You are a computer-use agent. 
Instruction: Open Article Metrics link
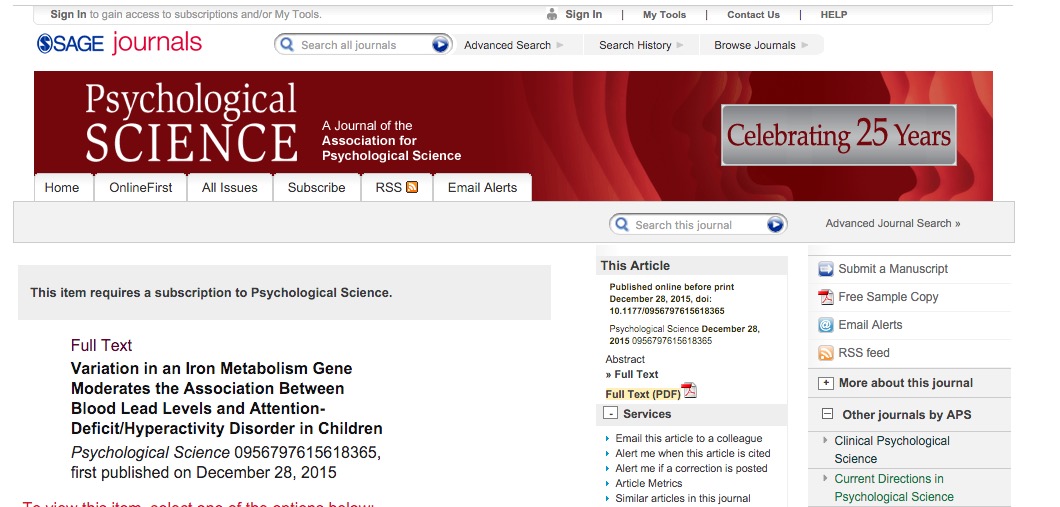point(649,483)
